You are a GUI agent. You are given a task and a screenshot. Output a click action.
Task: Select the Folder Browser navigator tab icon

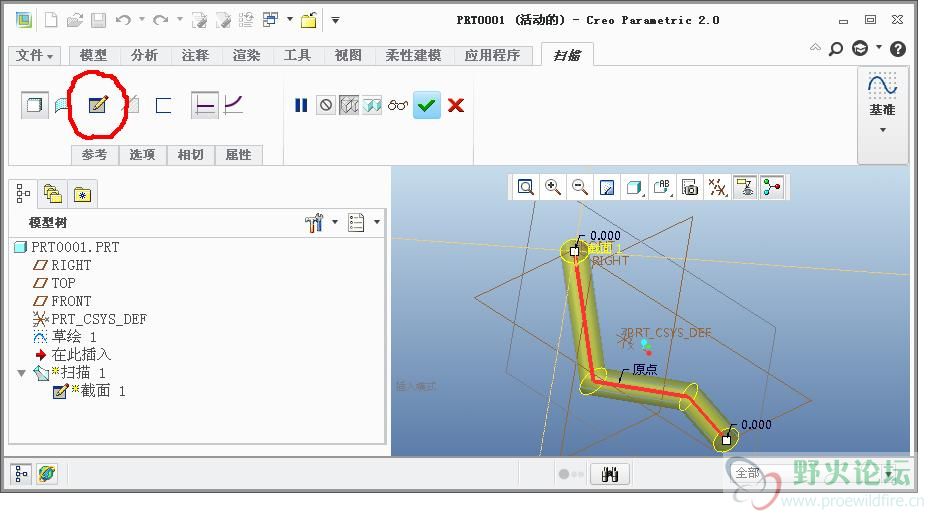pyautogui.click(x=53, y=194)
